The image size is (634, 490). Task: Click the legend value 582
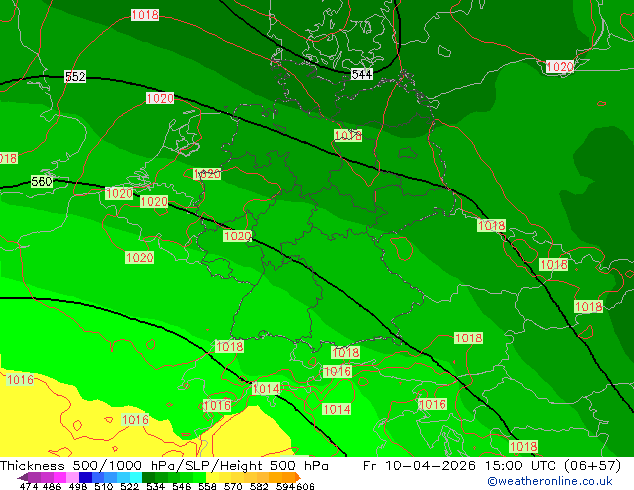pos(259,486)
